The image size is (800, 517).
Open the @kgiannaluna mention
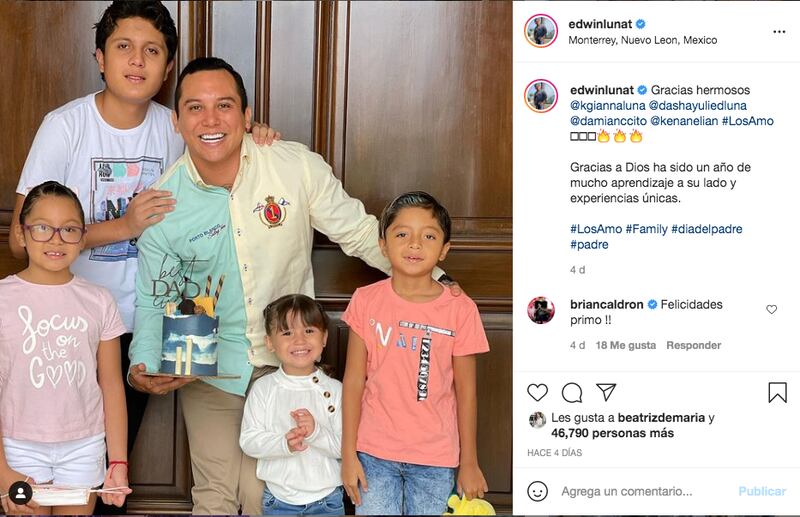(x=608, y=106)
